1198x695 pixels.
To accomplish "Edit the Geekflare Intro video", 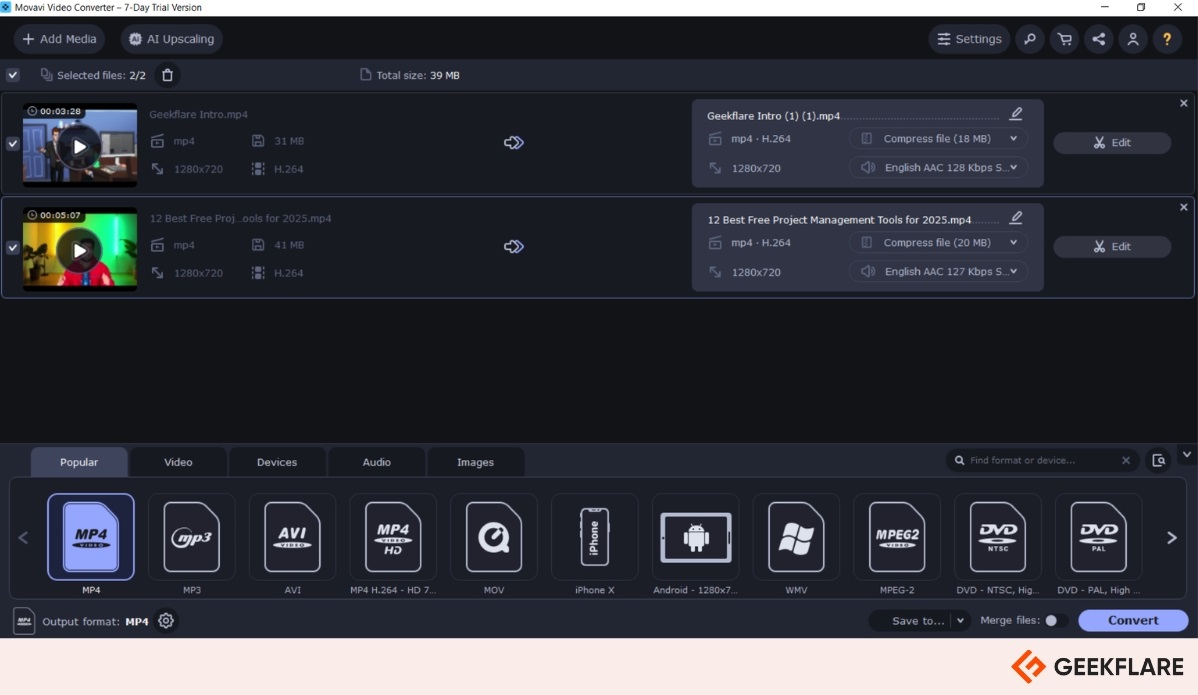I will pyautogui.click(x=1112, y=143).
